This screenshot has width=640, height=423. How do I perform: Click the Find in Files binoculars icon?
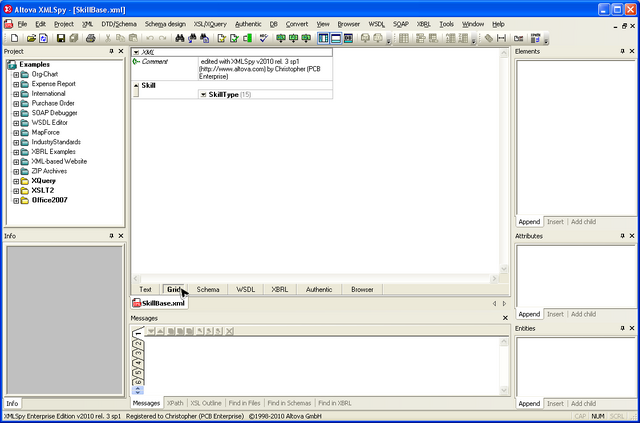pos(204,38)
